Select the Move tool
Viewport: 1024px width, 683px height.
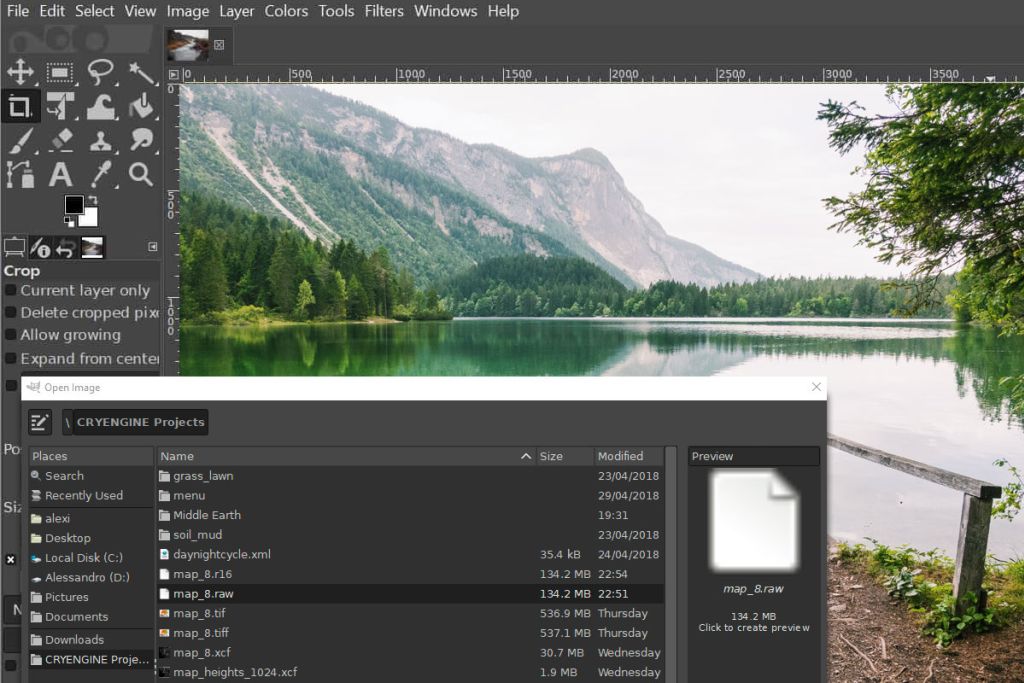click(x=20, y=72)
